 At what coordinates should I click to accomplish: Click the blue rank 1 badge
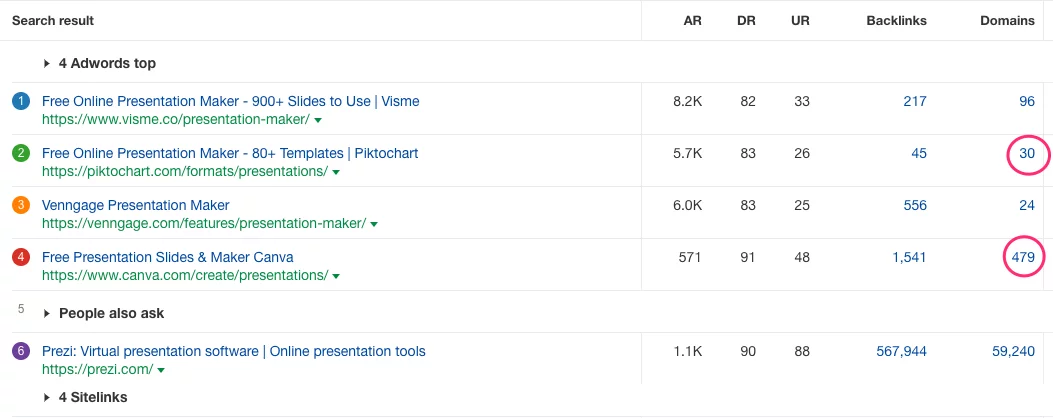click(21, 101)
